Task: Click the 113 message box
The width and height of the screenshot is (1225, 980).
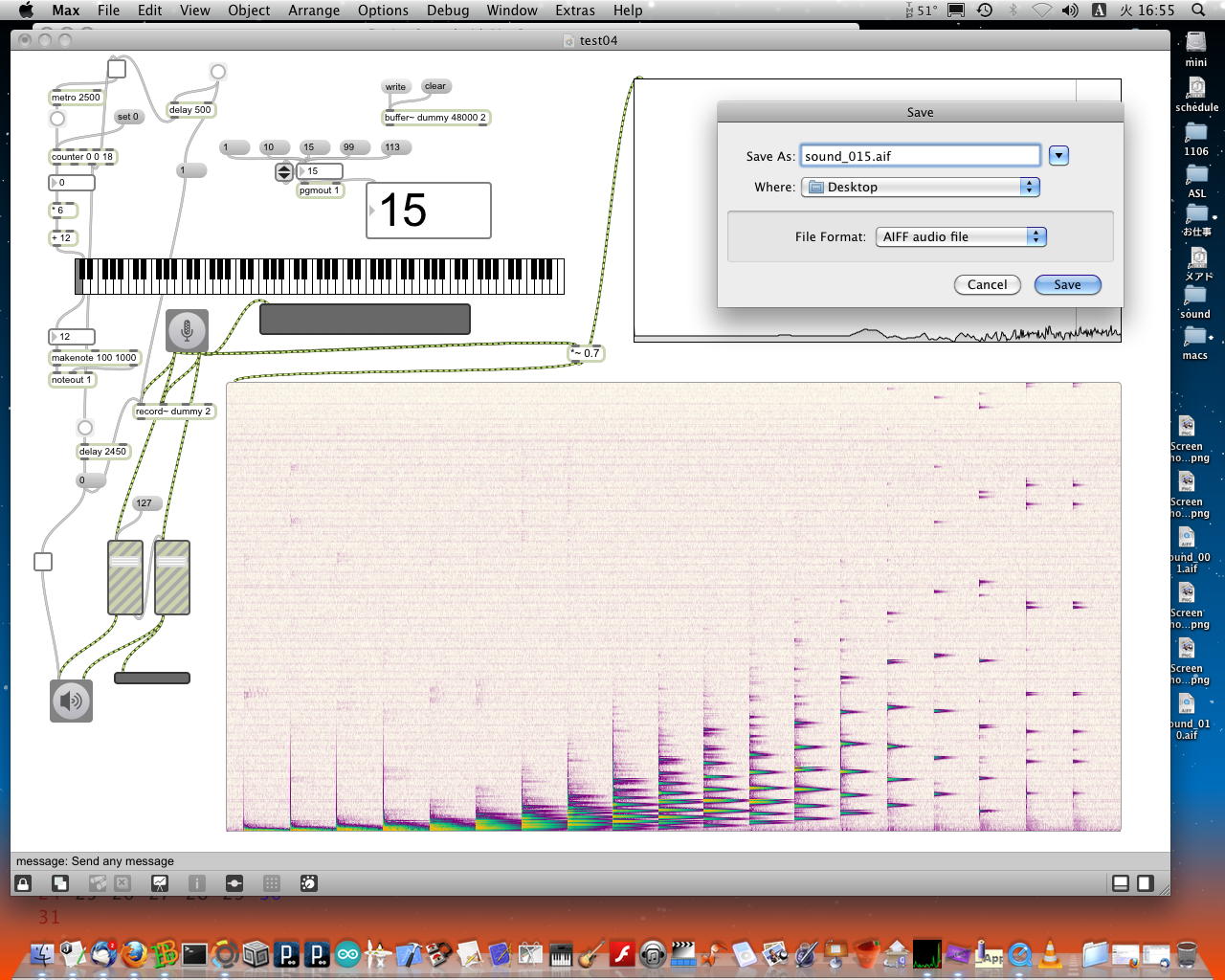Action: (395, 147)
